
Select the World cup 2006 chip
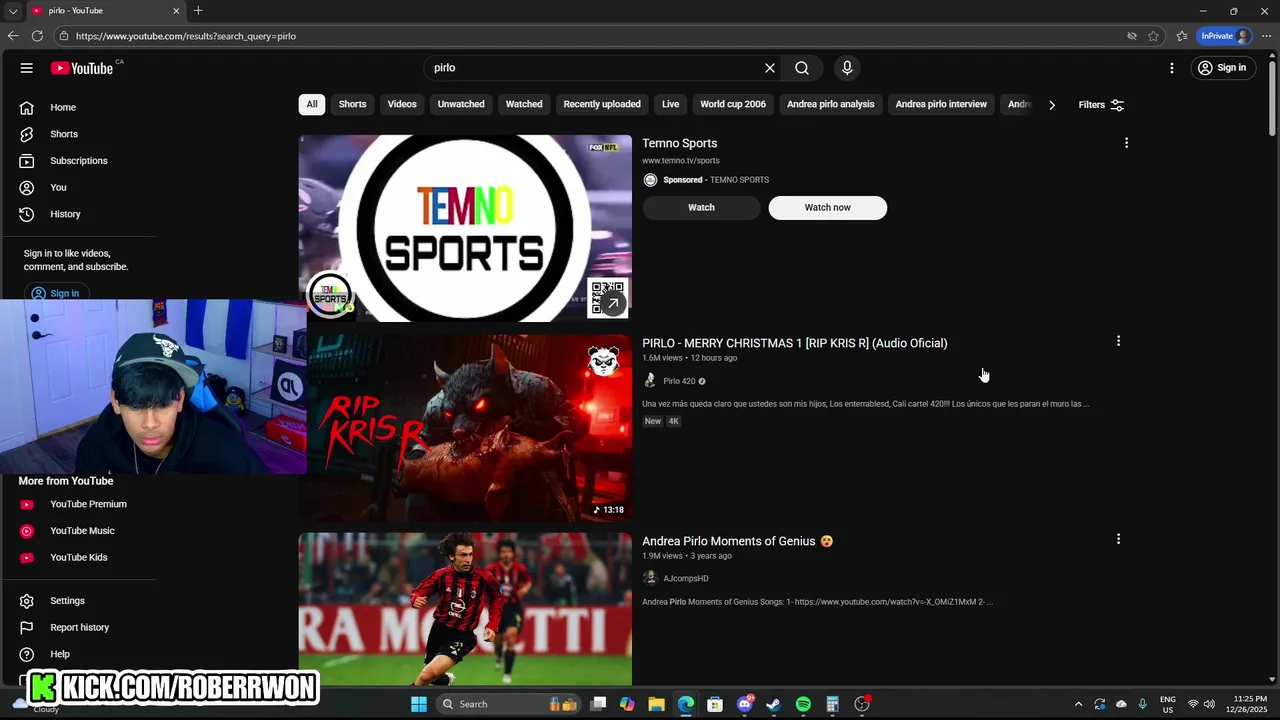point(733,104)
